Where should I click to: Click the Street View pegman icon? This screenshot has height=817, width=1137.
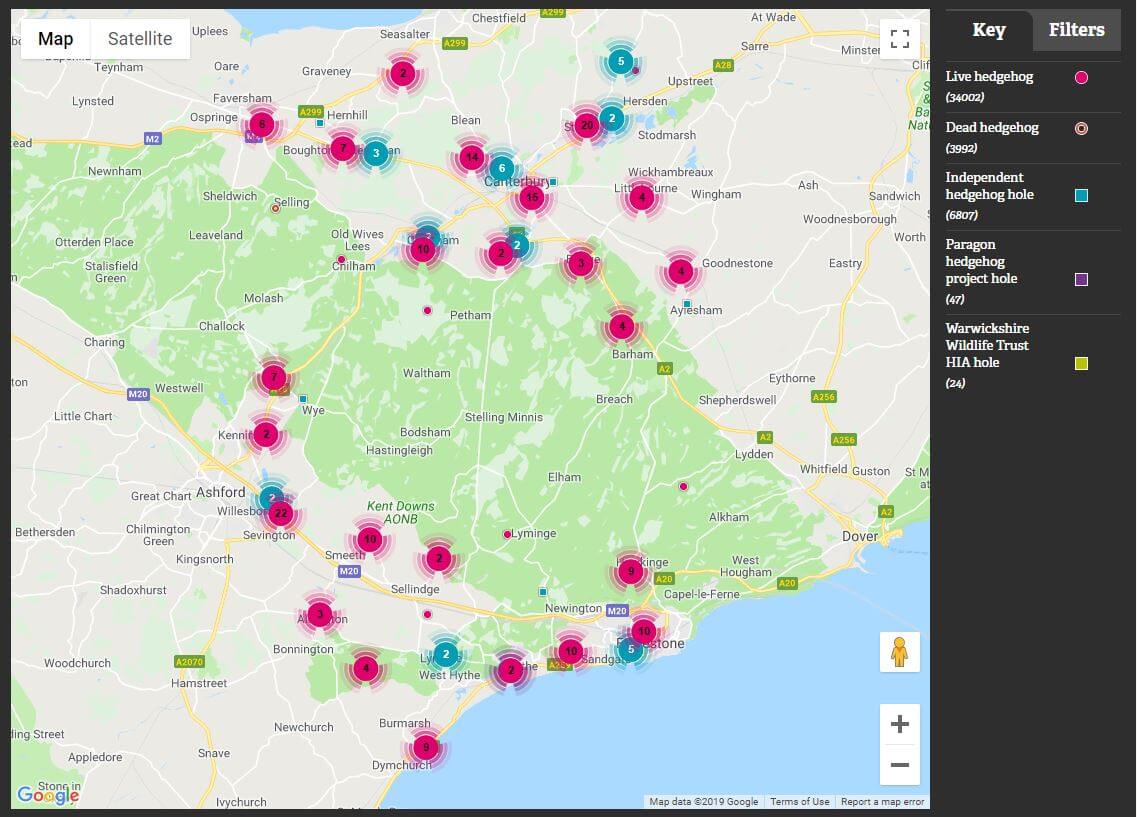899,652
